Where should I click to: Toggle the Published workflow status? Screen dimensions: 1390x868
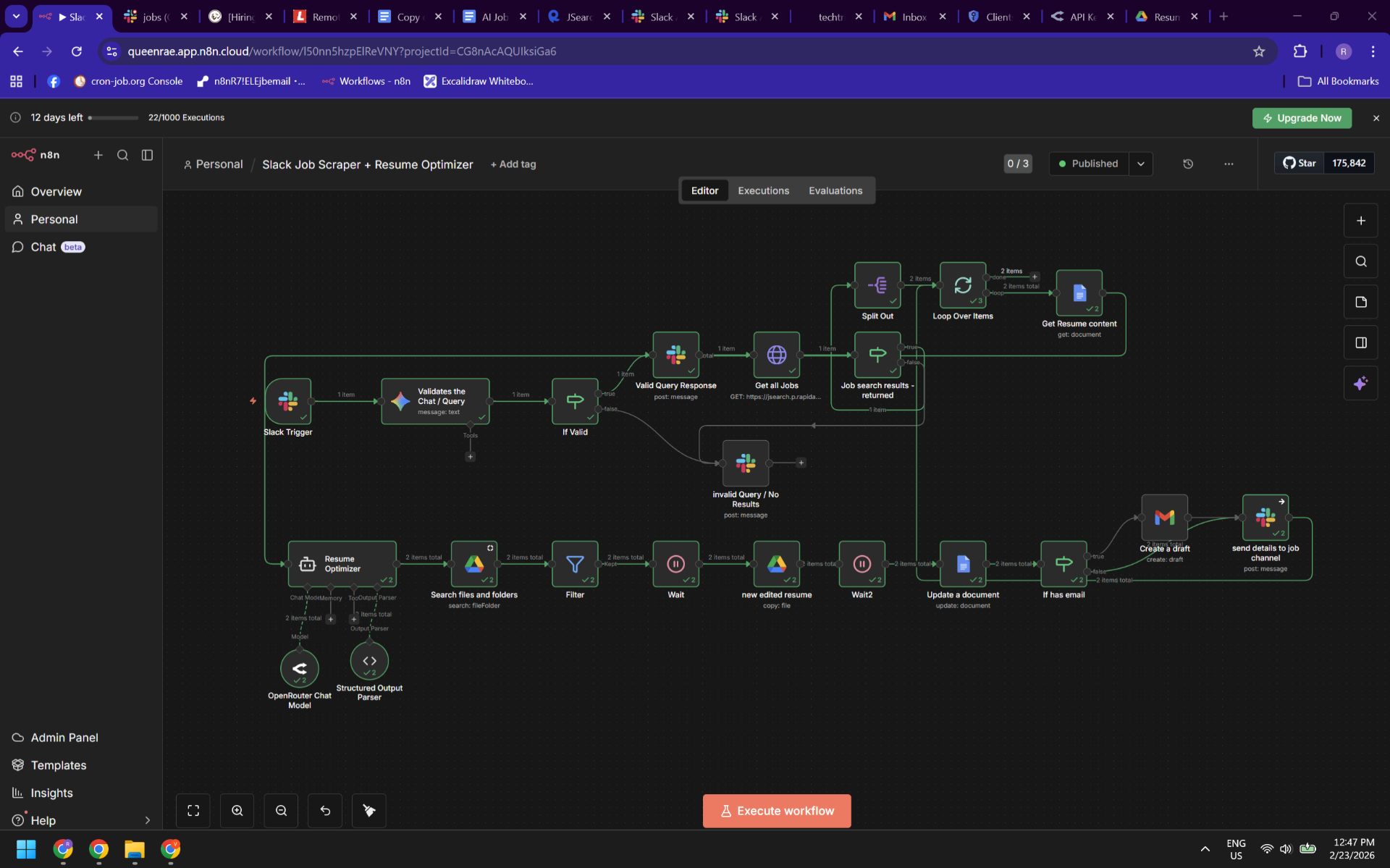pos(1089,164)
